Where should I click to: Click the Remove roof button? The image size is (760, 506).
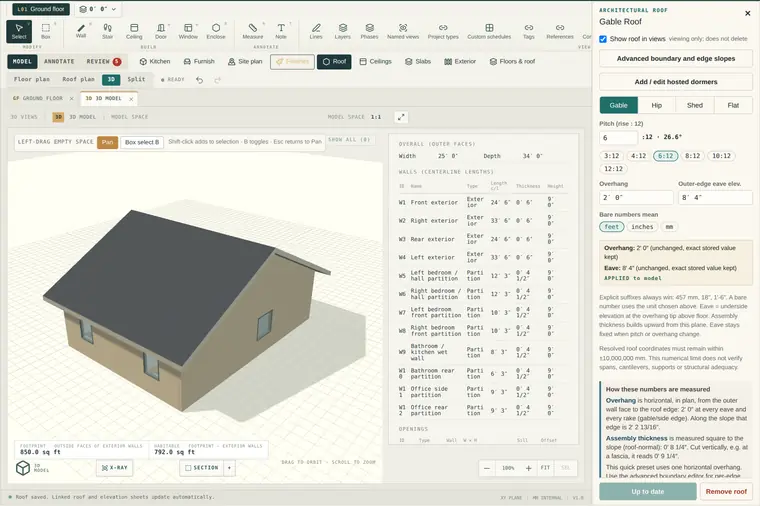(x=726, y=491)
